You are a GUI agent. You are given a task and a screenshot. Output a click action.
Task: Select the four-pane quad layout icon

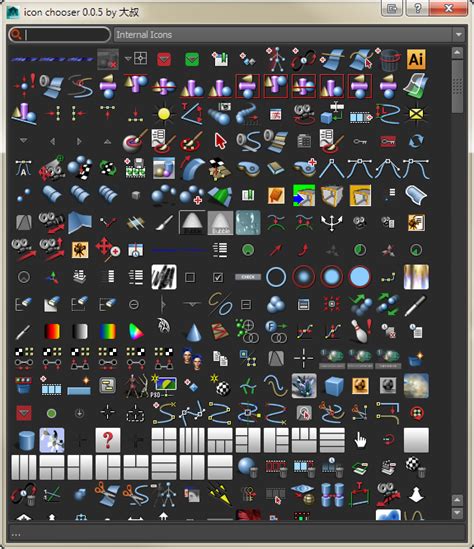pos(164,440)
